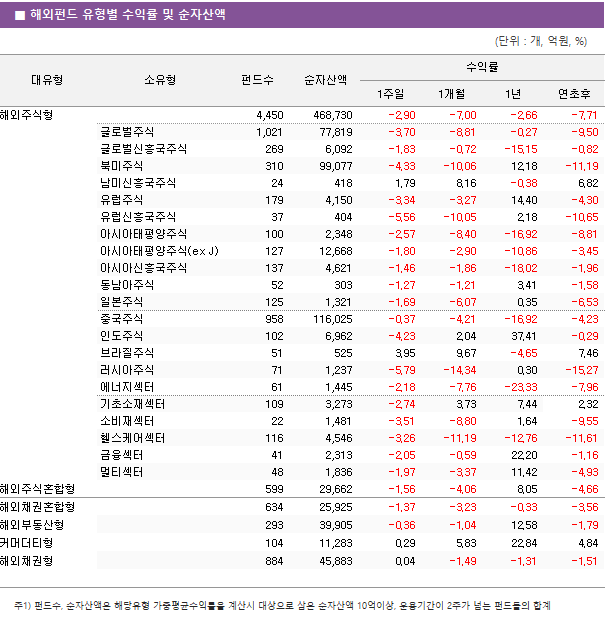This screenshot has width=609, height=620.
Task: Click the '해외주식형' category label
Action: pos(26,115)
